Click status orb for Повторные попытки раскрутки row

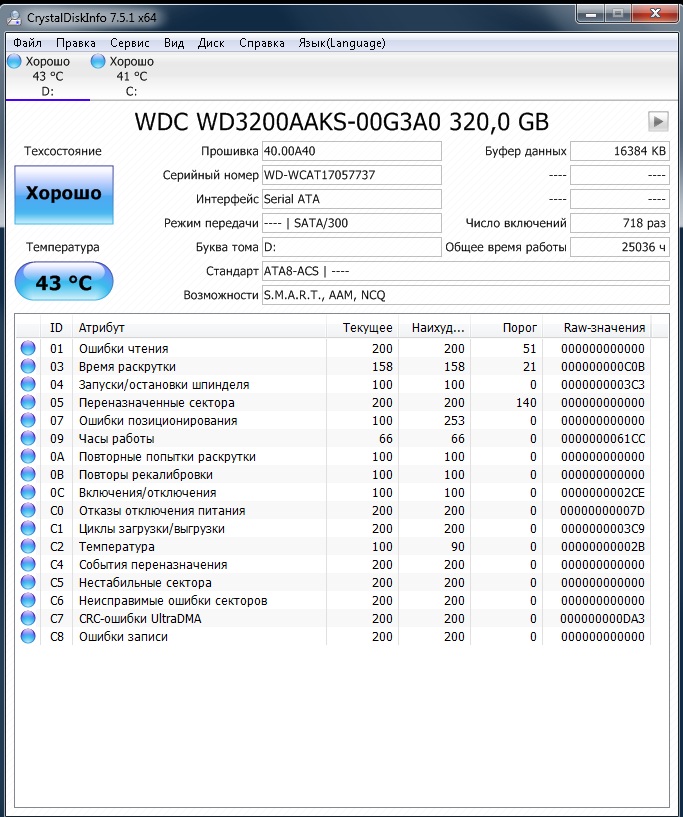tap(28, 456)
